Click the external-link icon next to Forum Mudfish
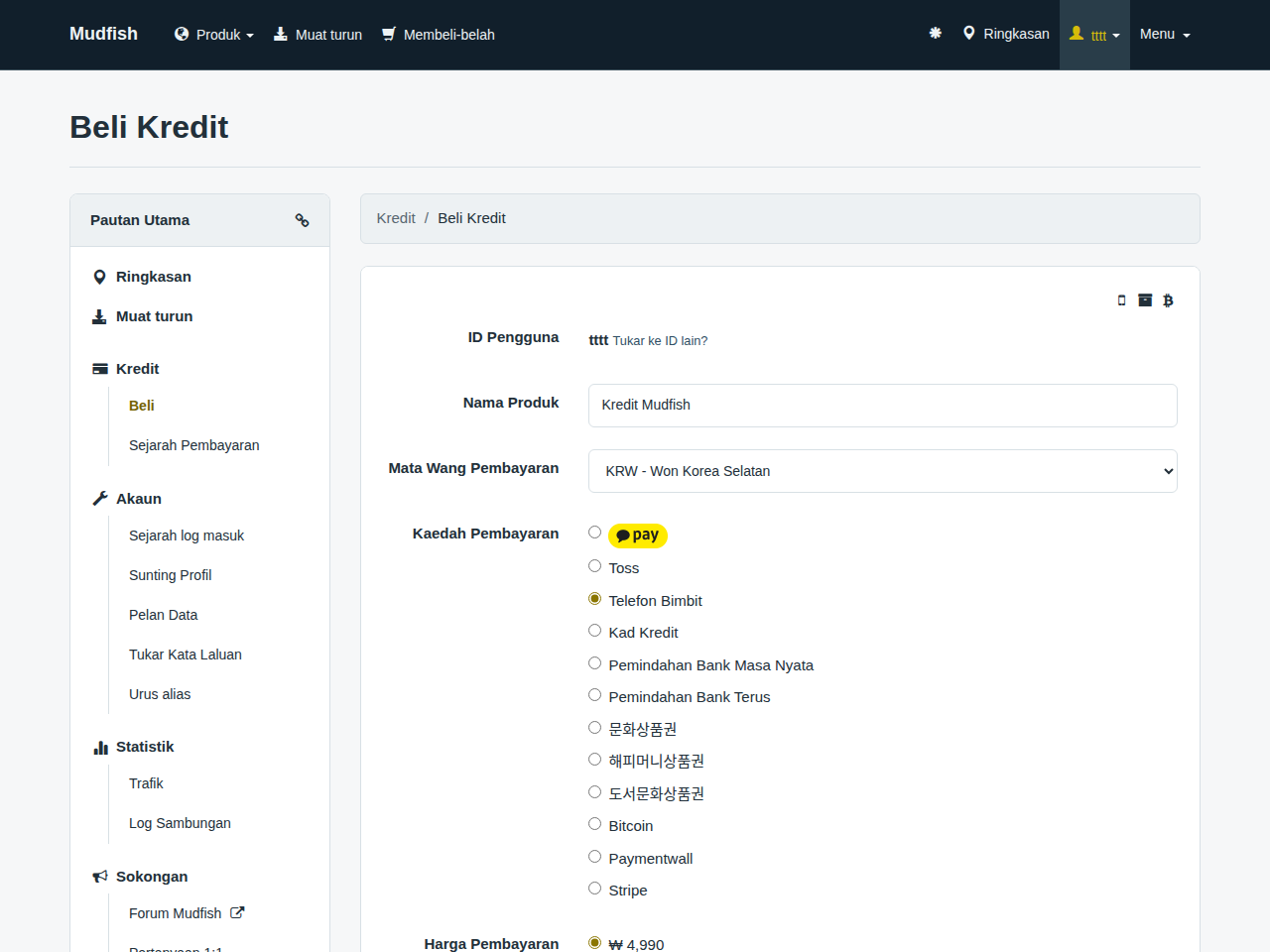This screenshot has height=952, width=1270. click(237, 912)
